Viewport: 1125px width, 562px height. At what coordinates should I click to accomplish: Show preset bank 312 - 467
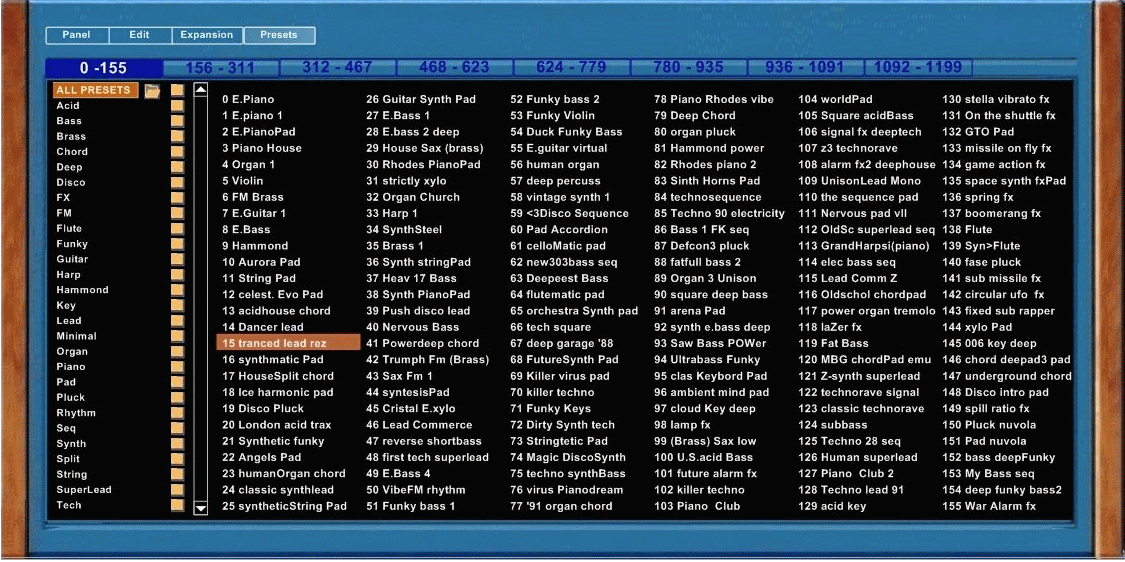[x=337, y=67]
